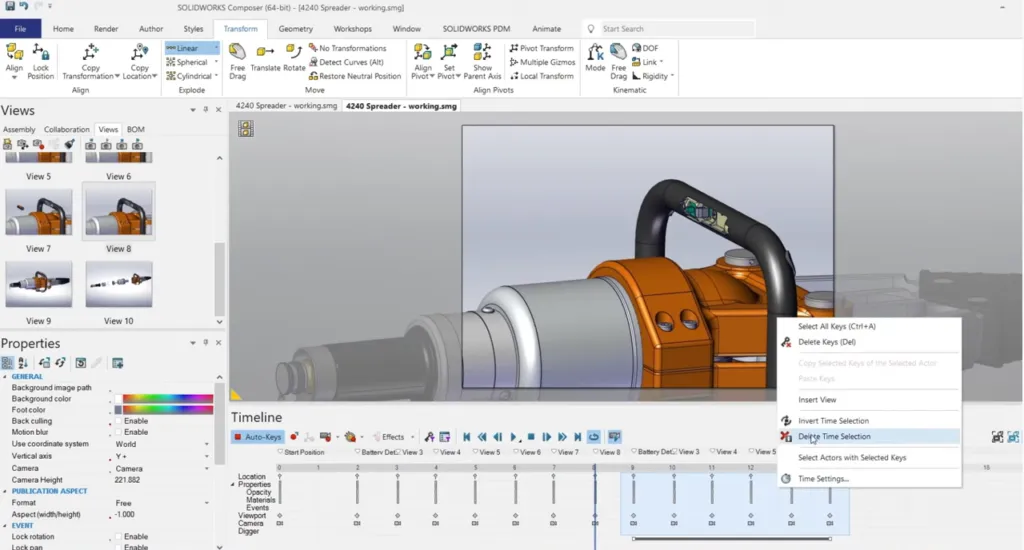The height and width of the screenshot is (550, 1024).
Task: Choose Delete Time Selection from context menu
Action: pos(834,437)
